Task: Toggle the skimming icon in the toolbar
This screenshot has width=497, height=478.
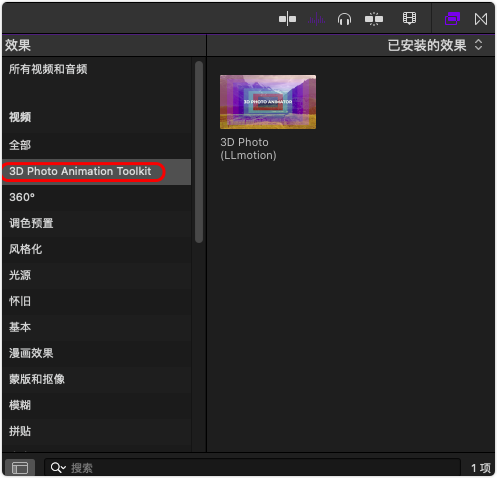Action: pyautogui.click(x=287, y=19)
